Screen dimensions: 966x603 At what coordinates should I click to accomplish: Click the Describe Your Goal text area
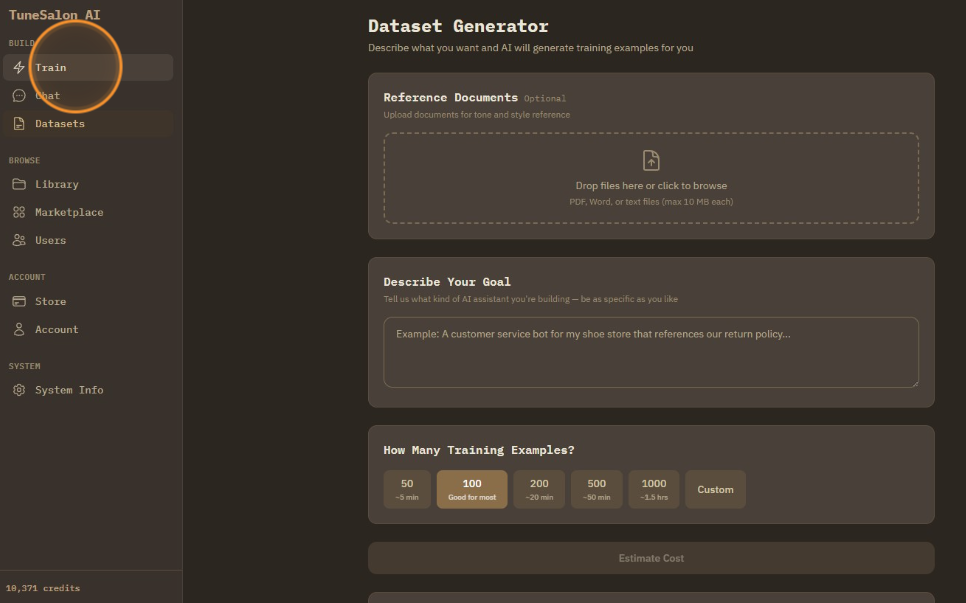(651, 352)
